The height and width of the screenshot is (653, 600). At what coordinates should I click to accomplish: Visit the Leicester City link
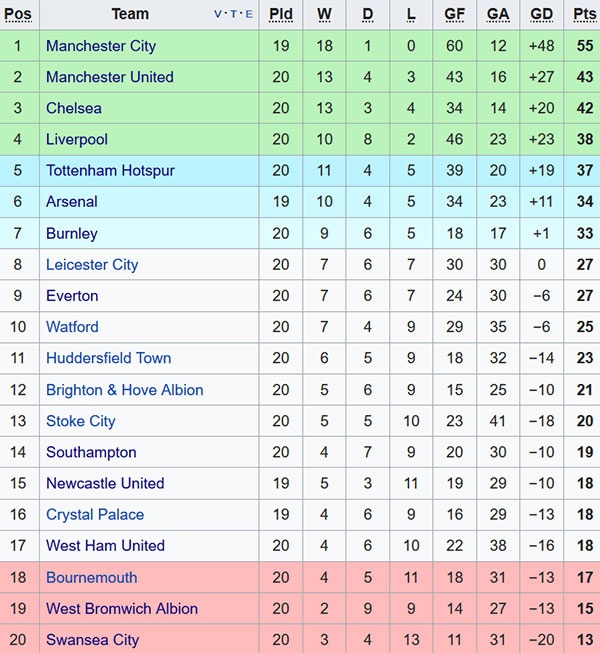coord(92,265)
